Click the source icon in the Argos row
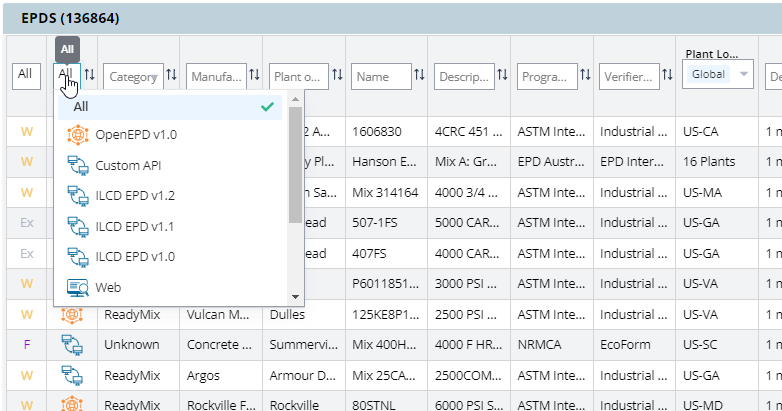782x411 pixels. coord(72,374)
